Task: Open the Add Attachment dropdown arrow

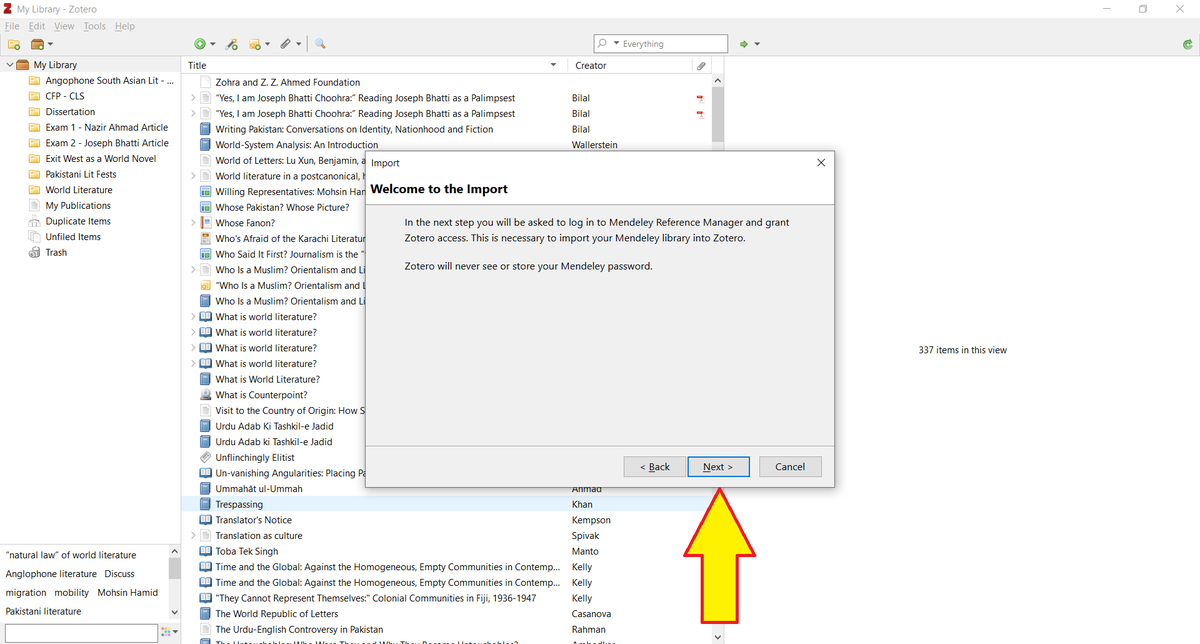Action: click(298, 44)
